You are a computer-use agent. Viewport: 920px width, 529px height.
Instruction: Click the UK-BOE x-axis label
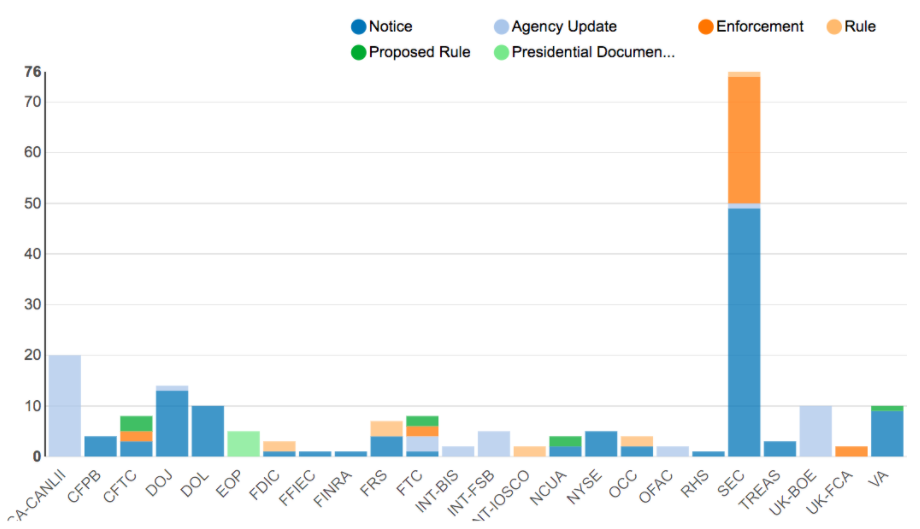[x=793, y=493]
